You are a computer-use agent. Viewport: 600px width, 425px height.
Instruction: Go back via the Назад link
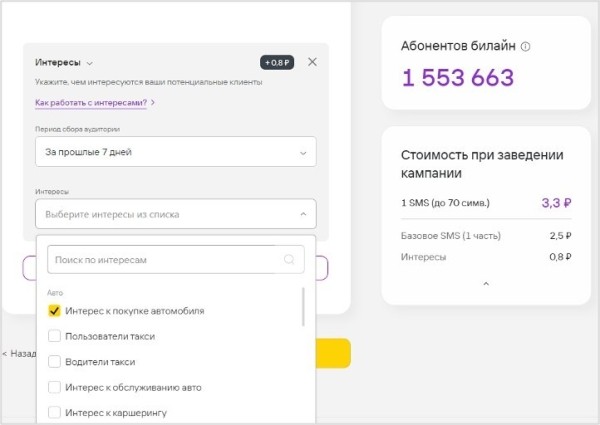click(20, 353)
